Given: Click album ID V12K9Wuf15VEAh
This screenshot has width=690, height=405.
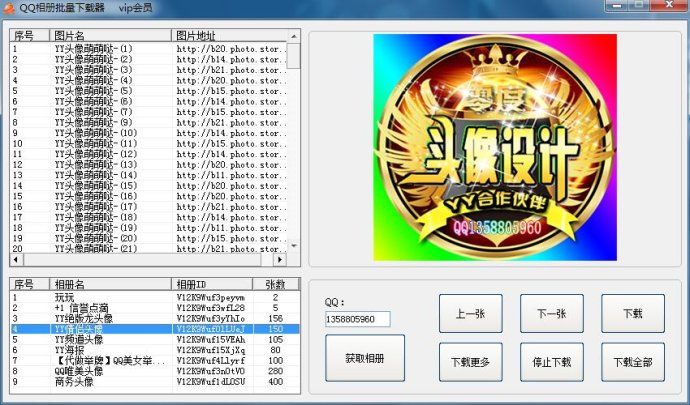Looking at the screenshot, I should tap(211, 340).
